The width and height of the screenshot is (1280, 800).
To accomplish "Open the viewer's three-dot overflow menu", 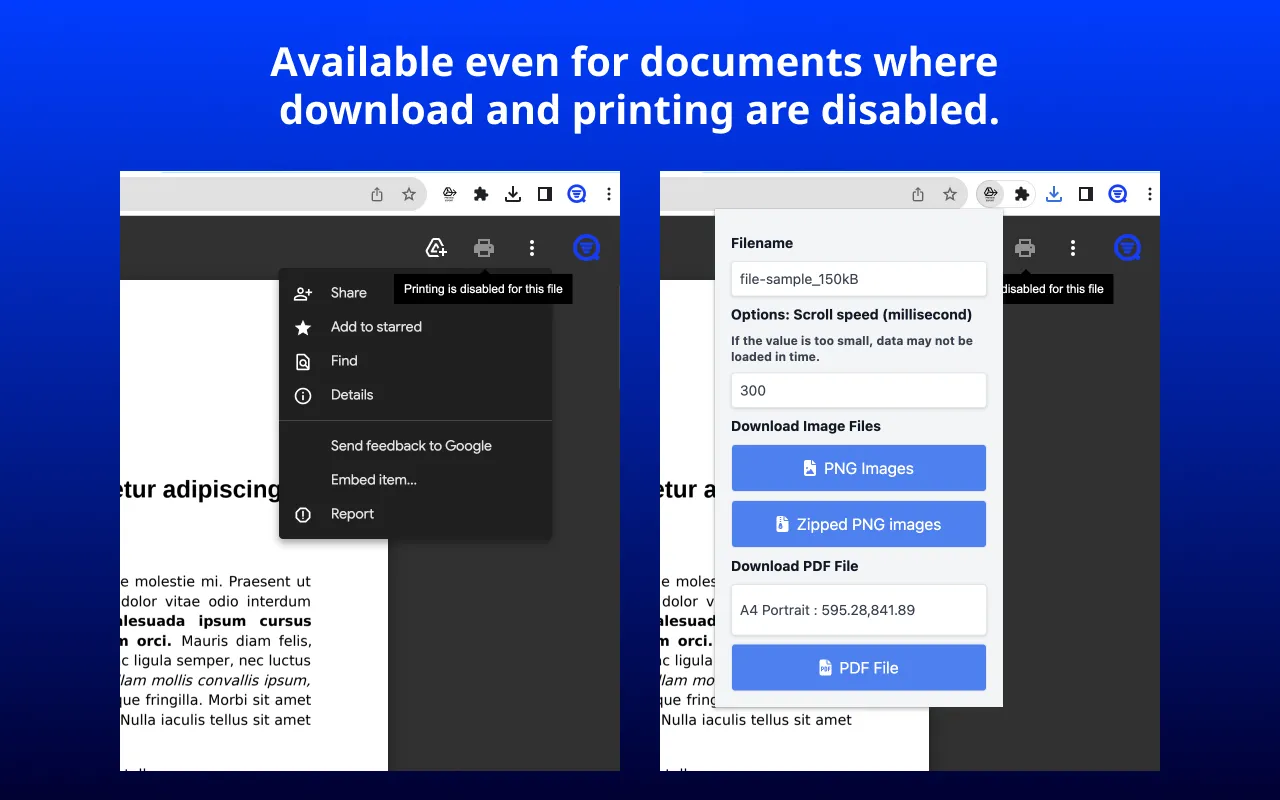I will tap(532, 247).
